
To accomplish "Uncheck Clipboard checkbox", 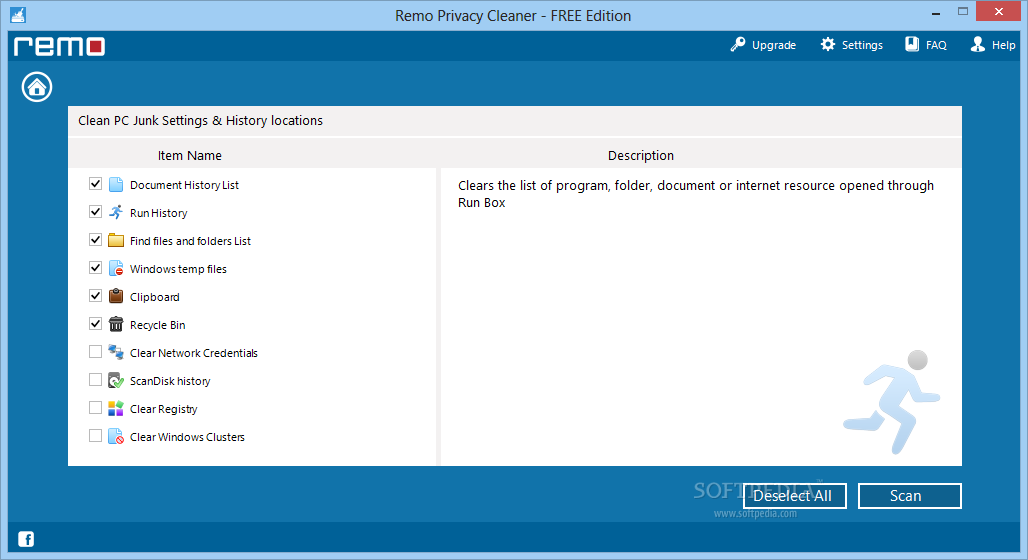I will click(95, 296).
